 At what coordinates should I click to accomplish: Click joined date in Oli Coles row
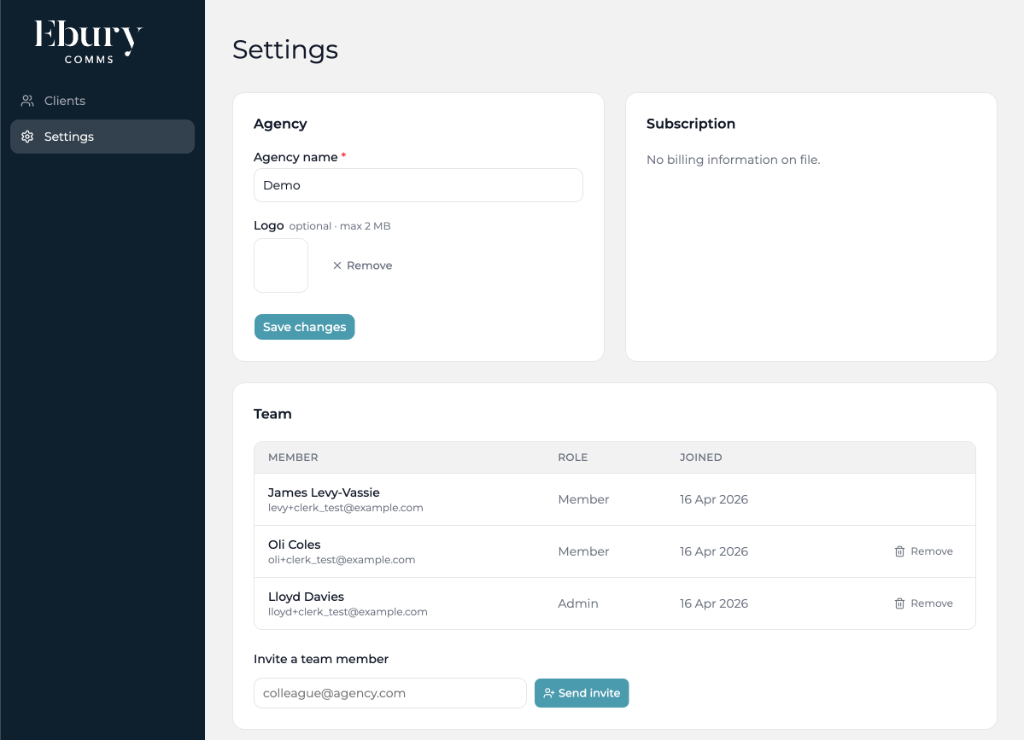point(714,551)
